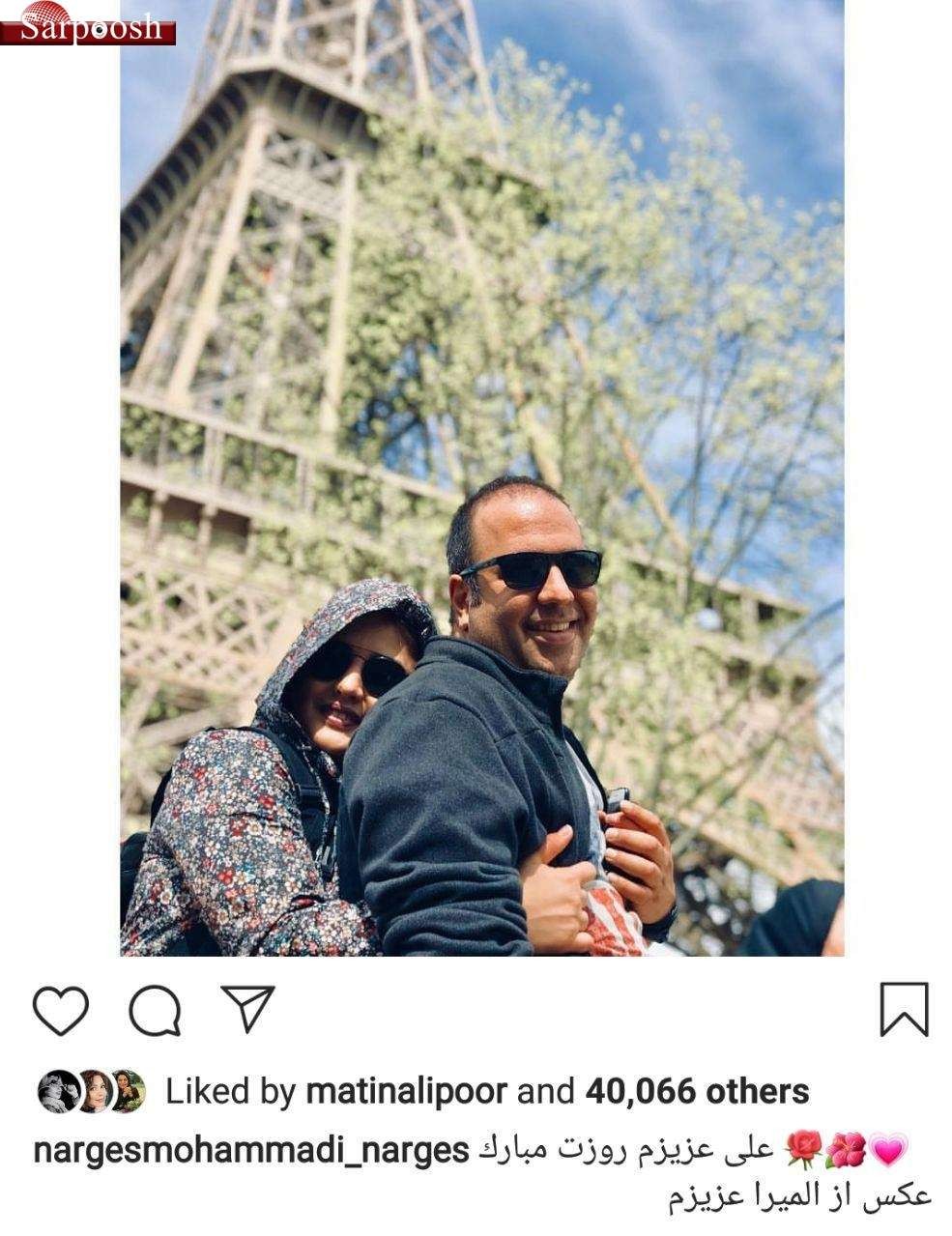Click the 'Liked by' text label
This screenshot has height=1236, width=952.
[230, 1092]
